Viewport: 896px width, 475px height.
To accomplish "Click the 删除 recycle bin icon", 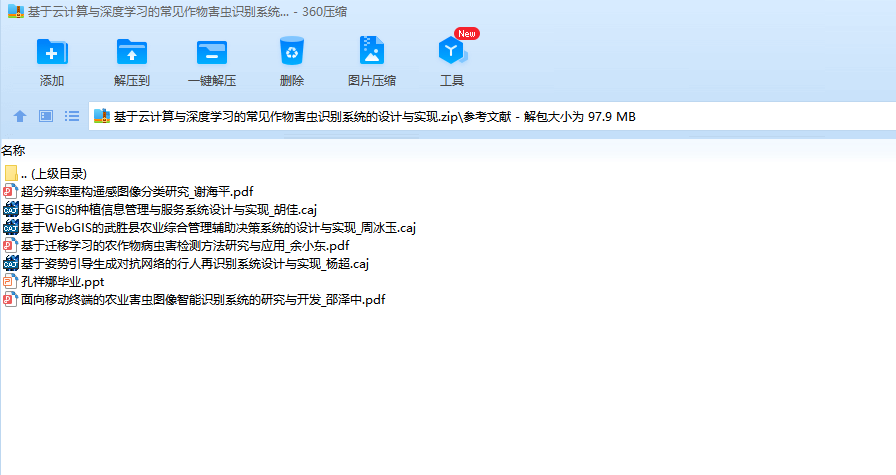I will [x=291, y=51].
